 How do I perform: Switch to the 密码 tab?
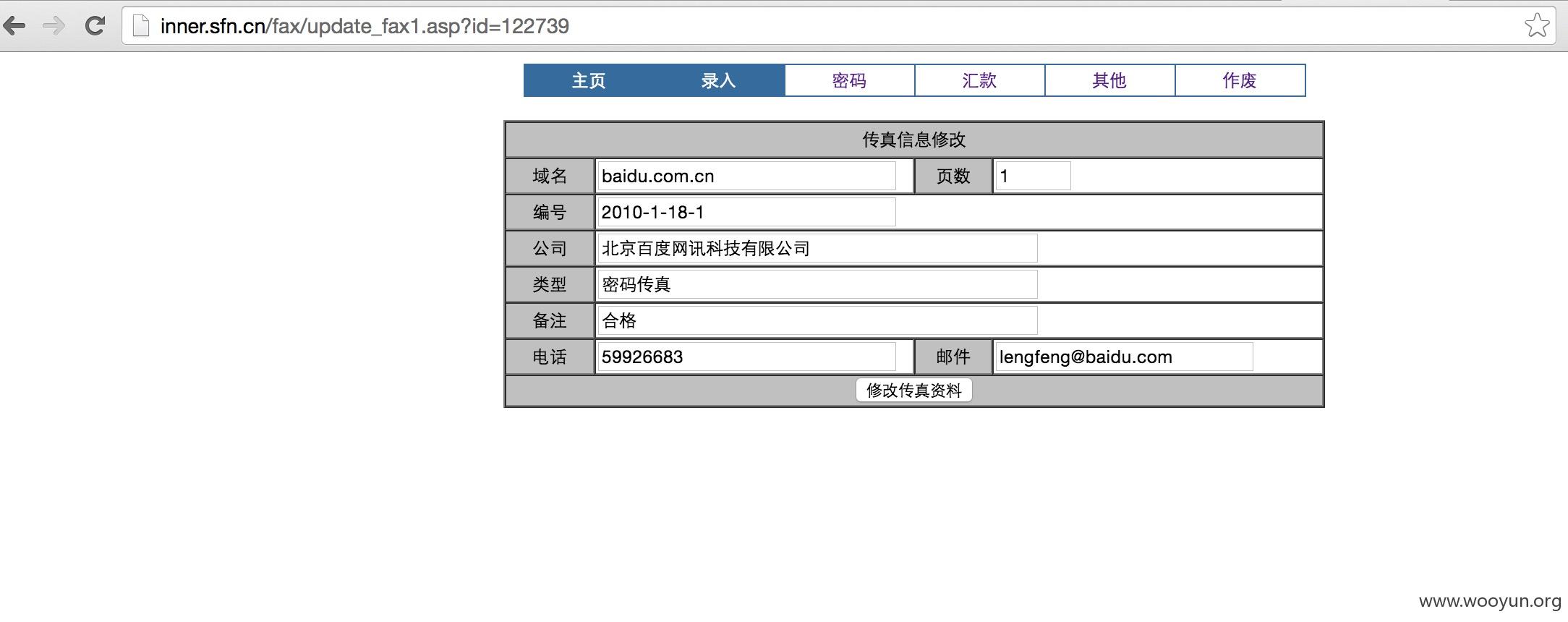[849, 80]
